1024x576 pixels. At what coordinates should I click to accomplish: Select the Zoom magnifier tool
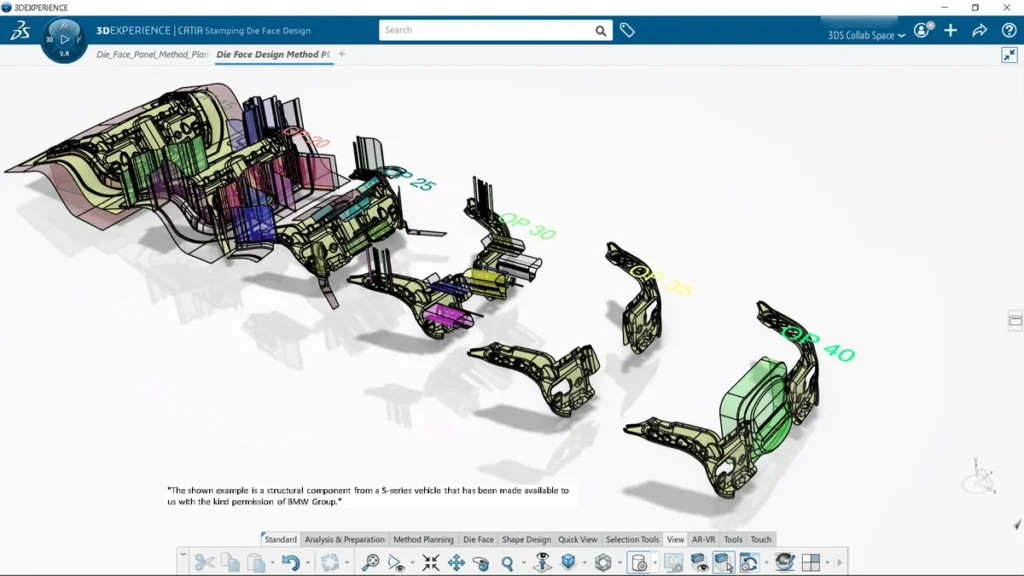[x=507, y=562]
